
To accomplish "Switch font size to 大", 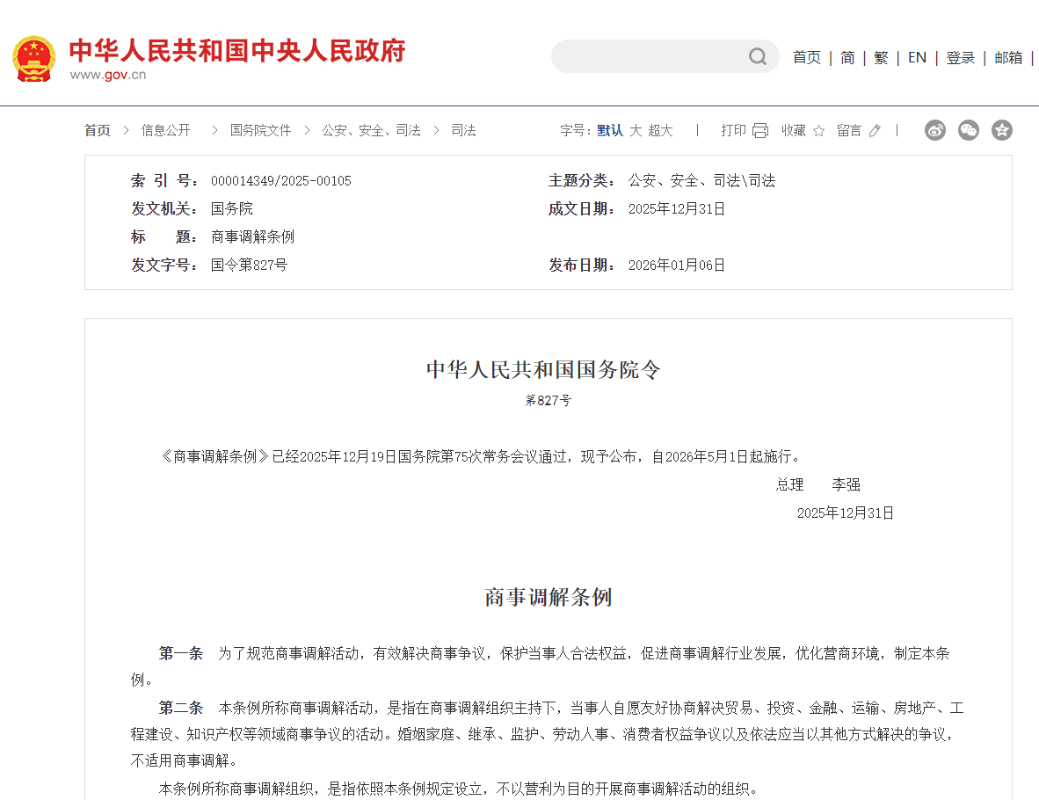I will tap(635, 131).
